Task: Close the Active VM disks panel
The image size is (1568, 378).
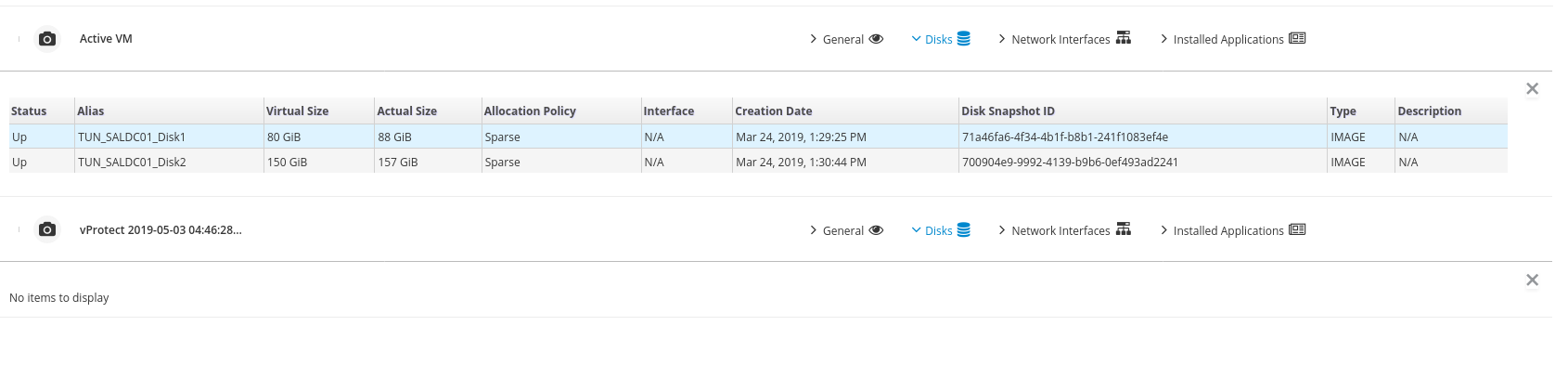Action: pyautogui.click(x=1532, y=89)
